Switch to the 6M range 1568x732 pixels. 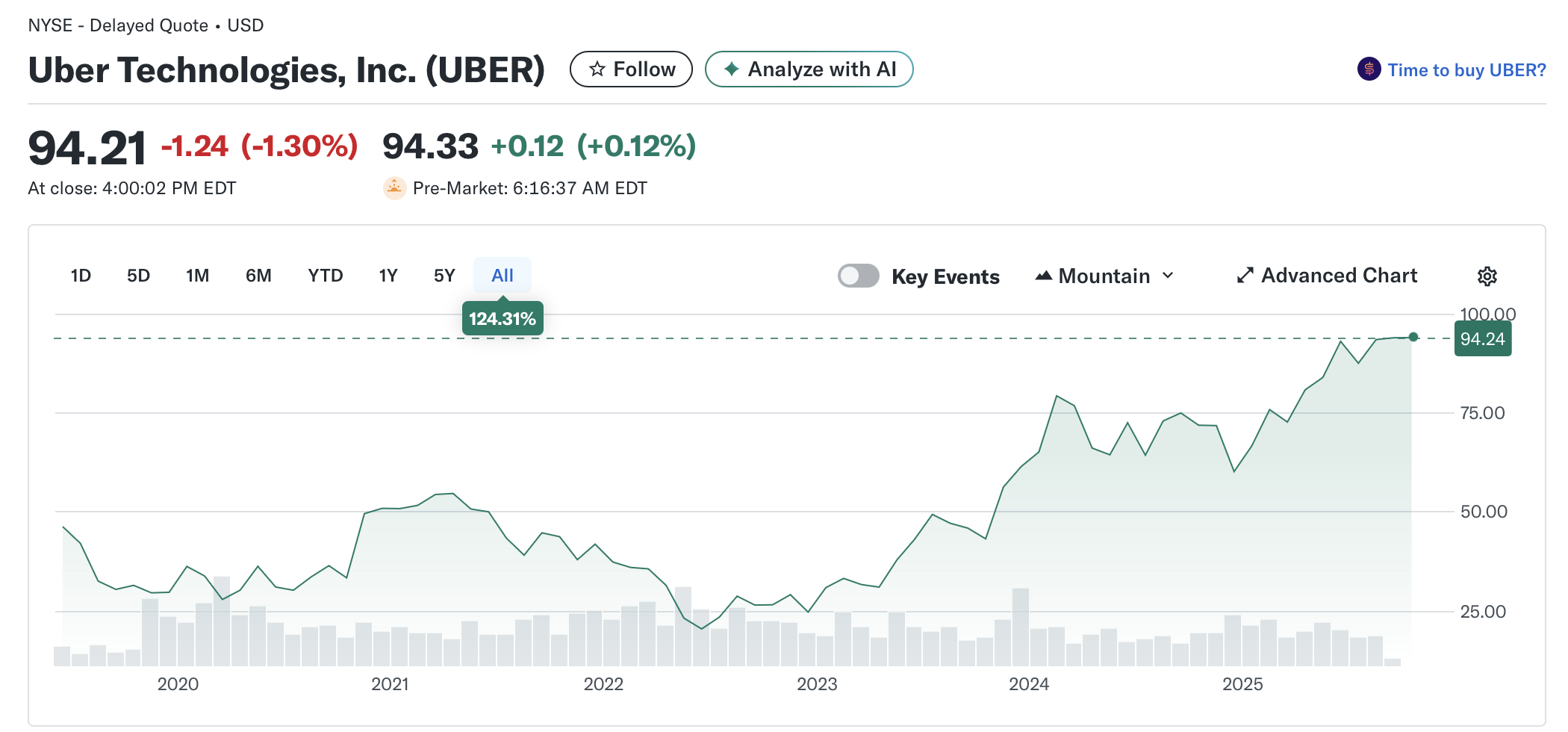[x=258, y=276]
